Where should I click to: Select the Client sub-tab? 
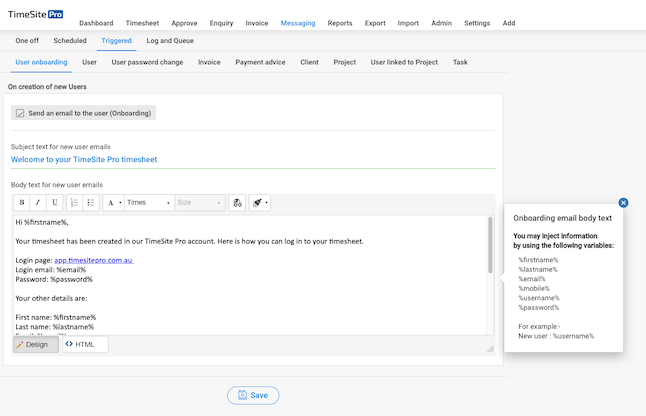click(309, 62)
